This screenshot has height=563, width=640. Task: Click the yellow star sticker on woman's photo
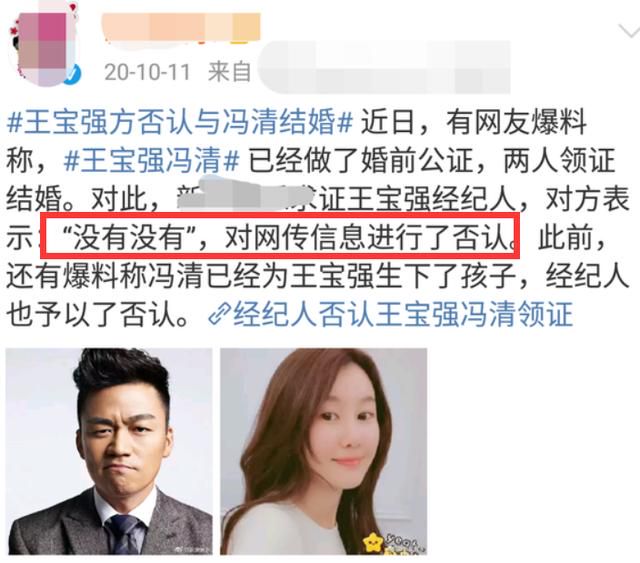click(373, 543)
